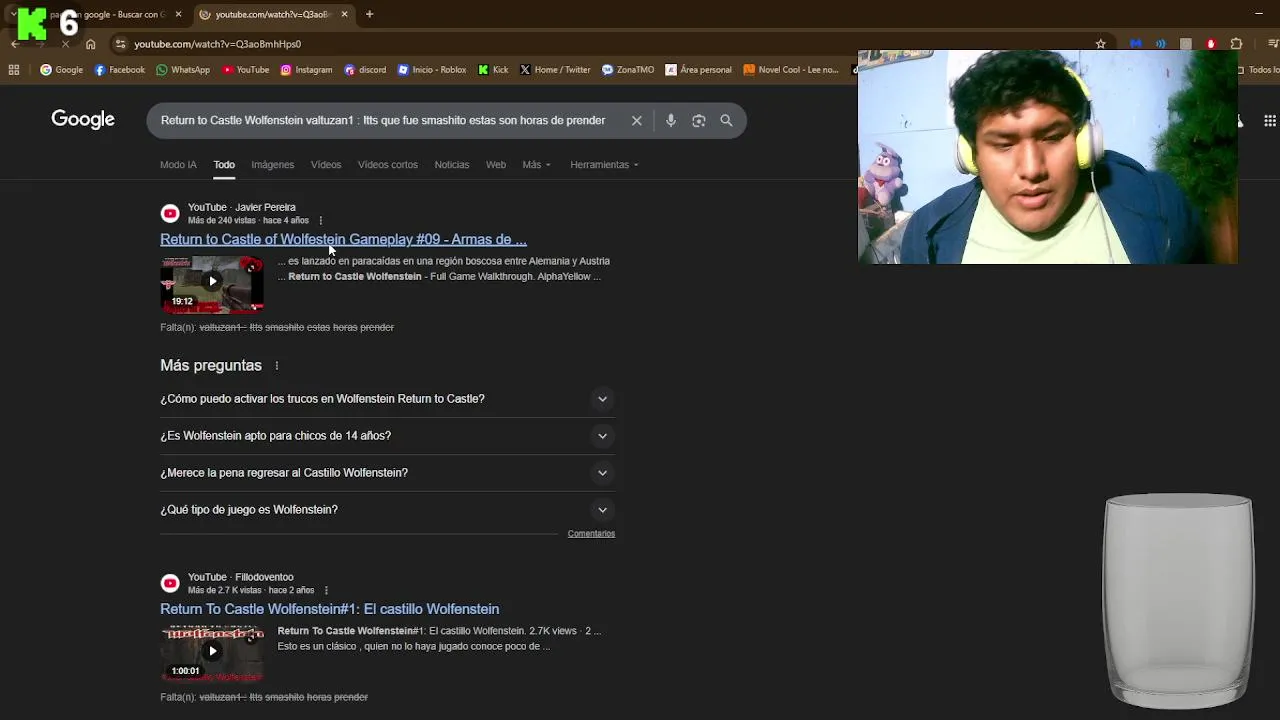The width and height of the screenshot is (1280, 720).
Task: Open the Instagram bookmark
Action: coord(306,70)
